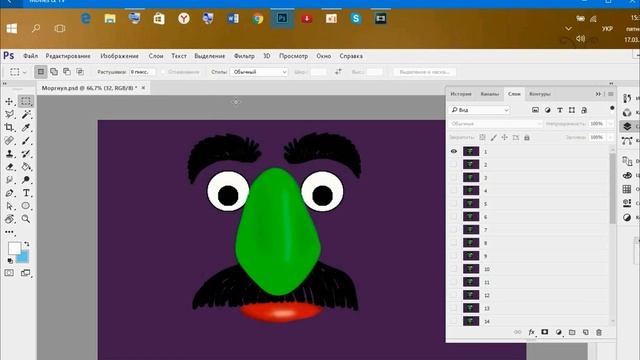
Task: Select the Path Selection tool
Action: point(9,206)
